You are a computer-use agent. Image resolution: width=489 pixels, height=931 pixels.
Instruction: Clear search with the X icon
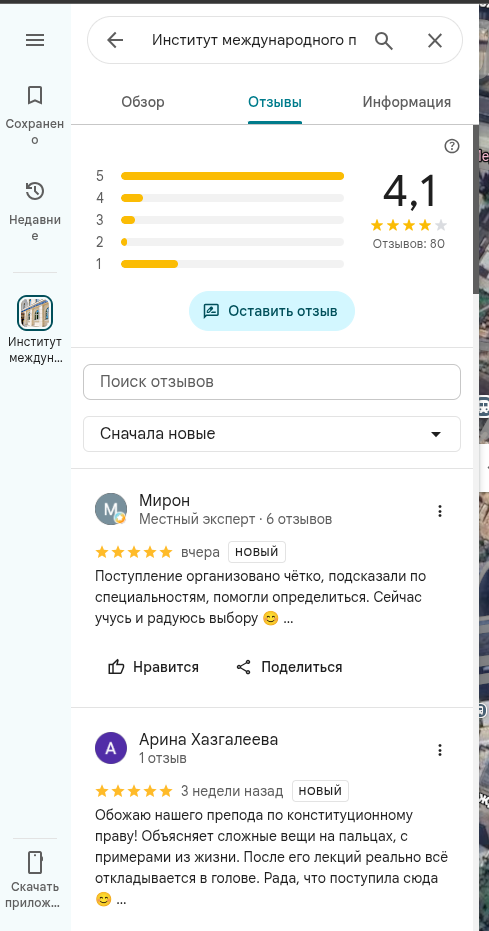(435, 40)
